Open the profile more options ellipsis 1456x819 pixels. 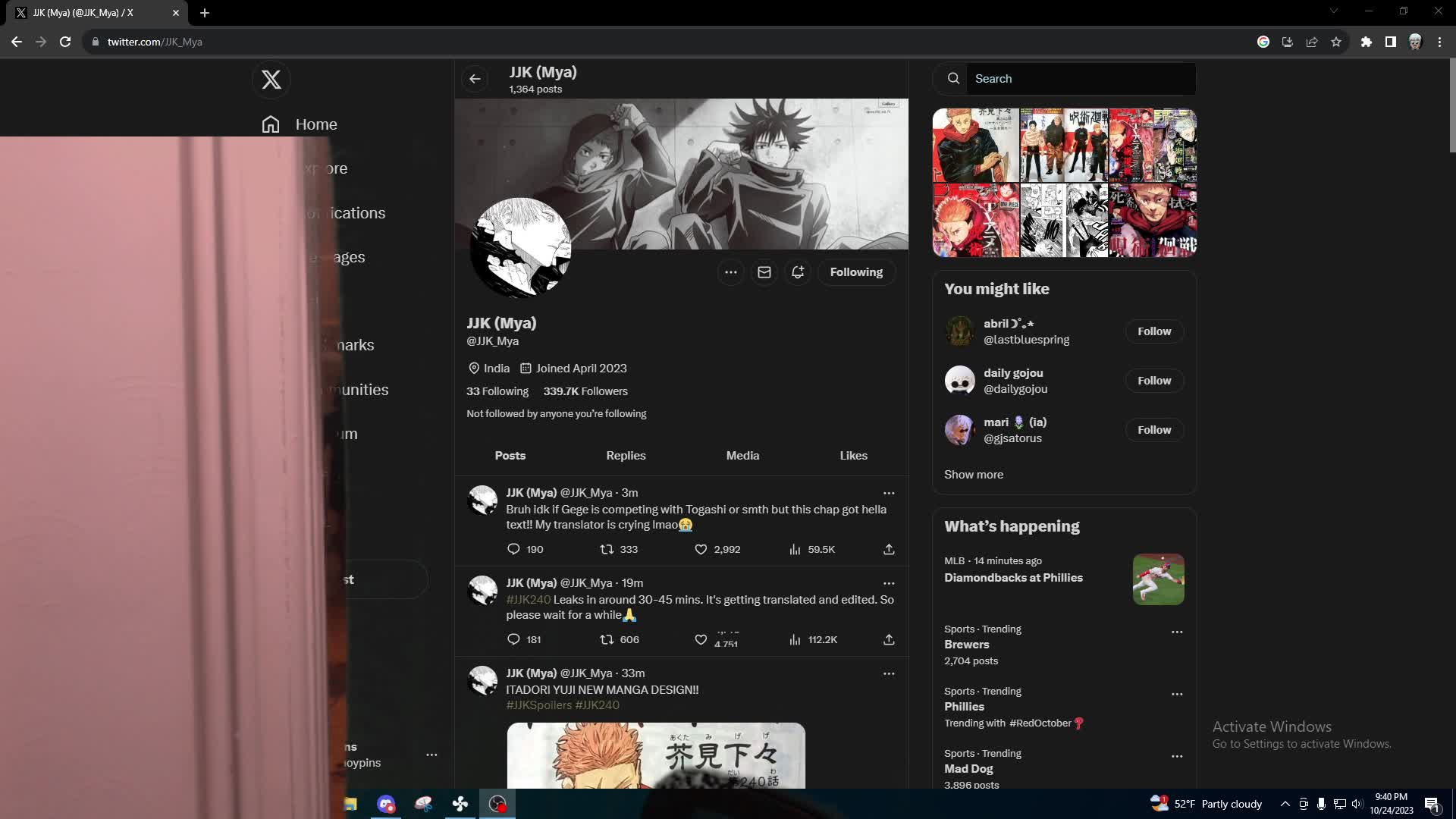coord(730,272)
